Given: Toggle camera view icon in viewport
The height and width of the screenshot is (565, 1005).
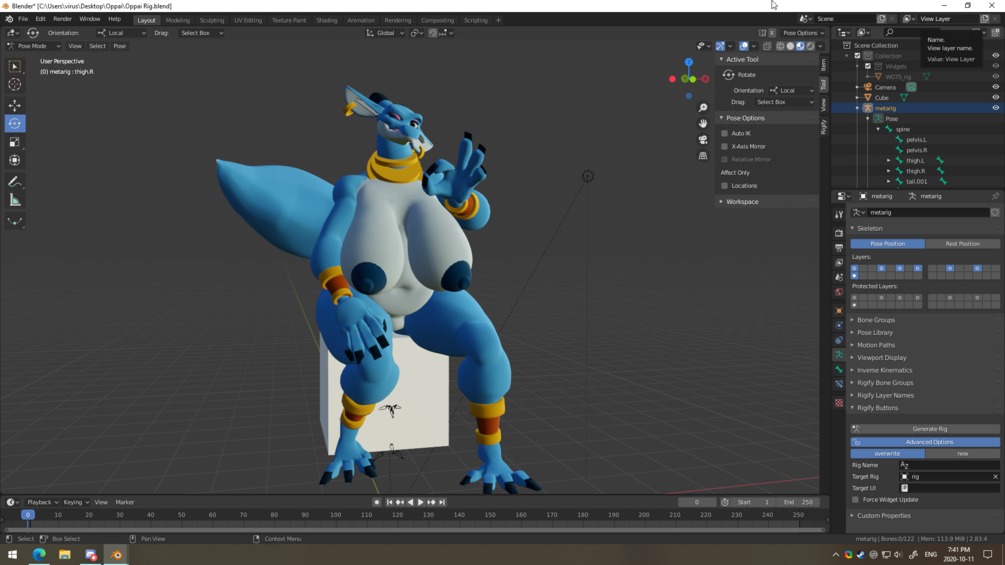Looking at the screenshot, I should 703,140.
